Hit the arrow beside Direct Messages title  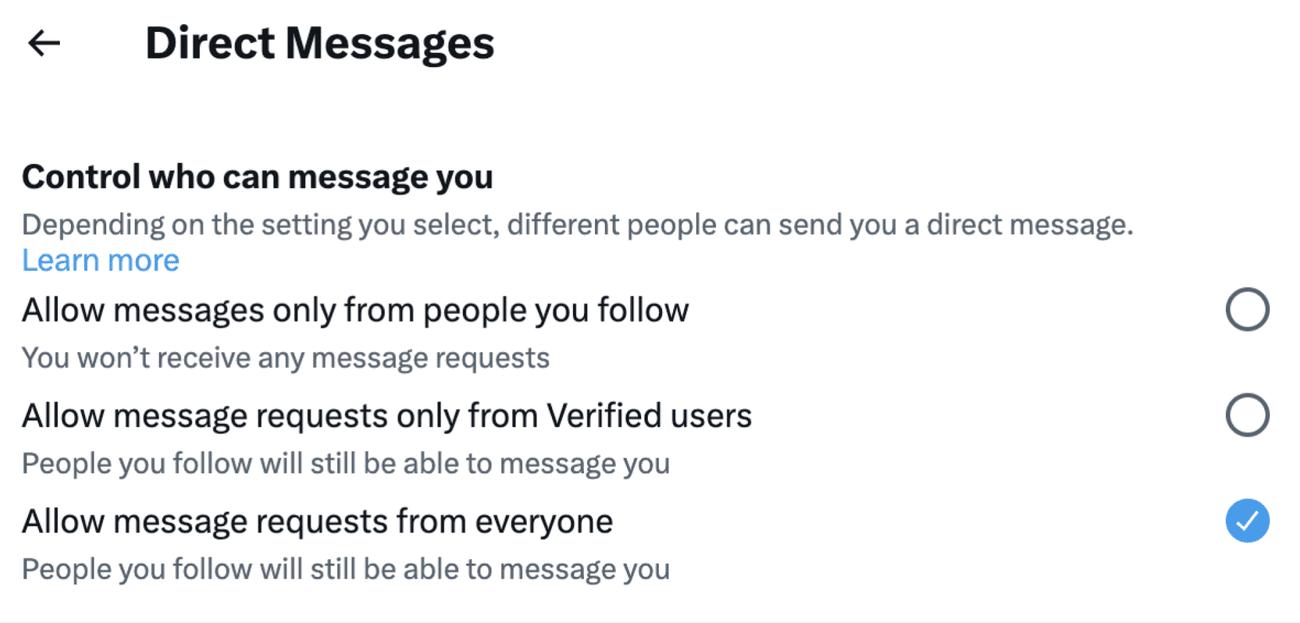(x=42, y=42)
